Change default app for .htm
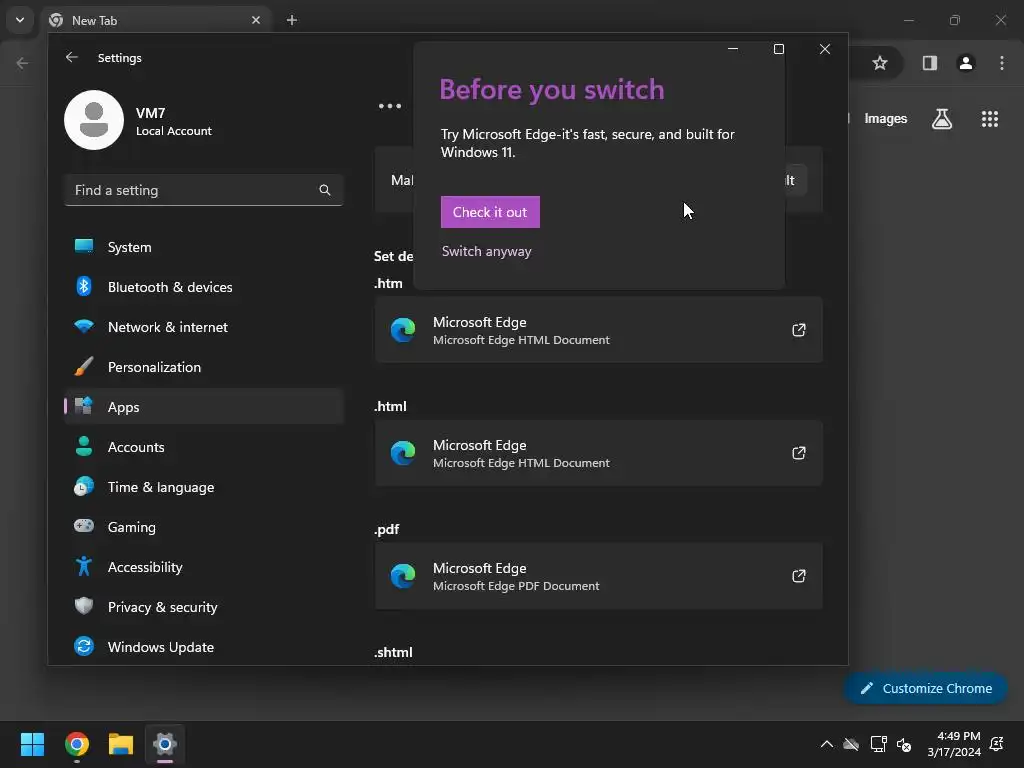 click(598, 330)
